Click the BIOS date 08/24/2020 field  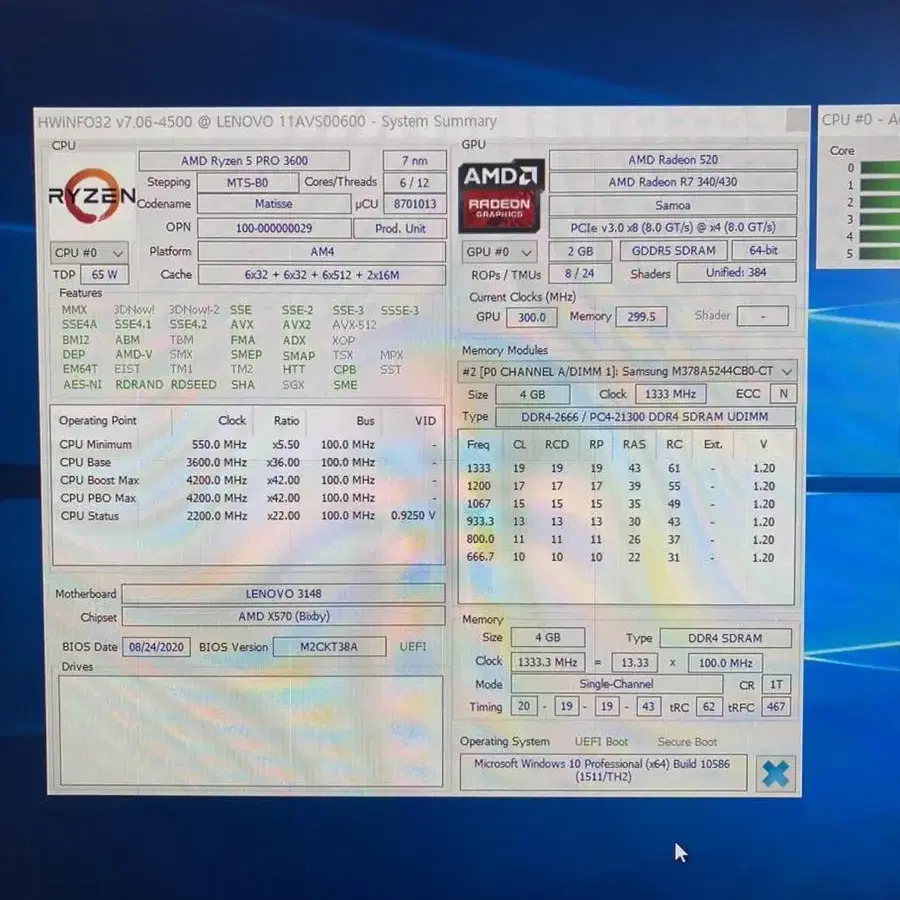156,647
